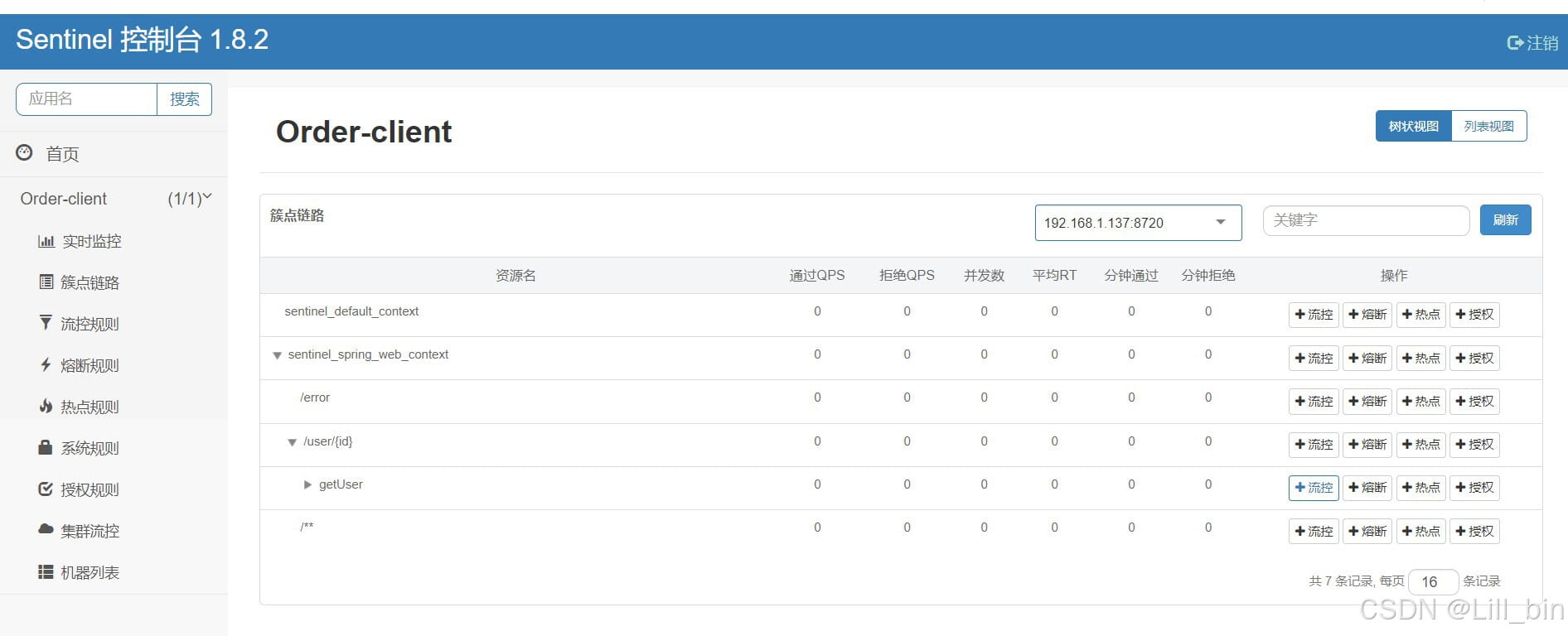Add 流控 rule for sentinel_default_context
Viewport: 1568px width, 636px height.
coord(1314,315)
